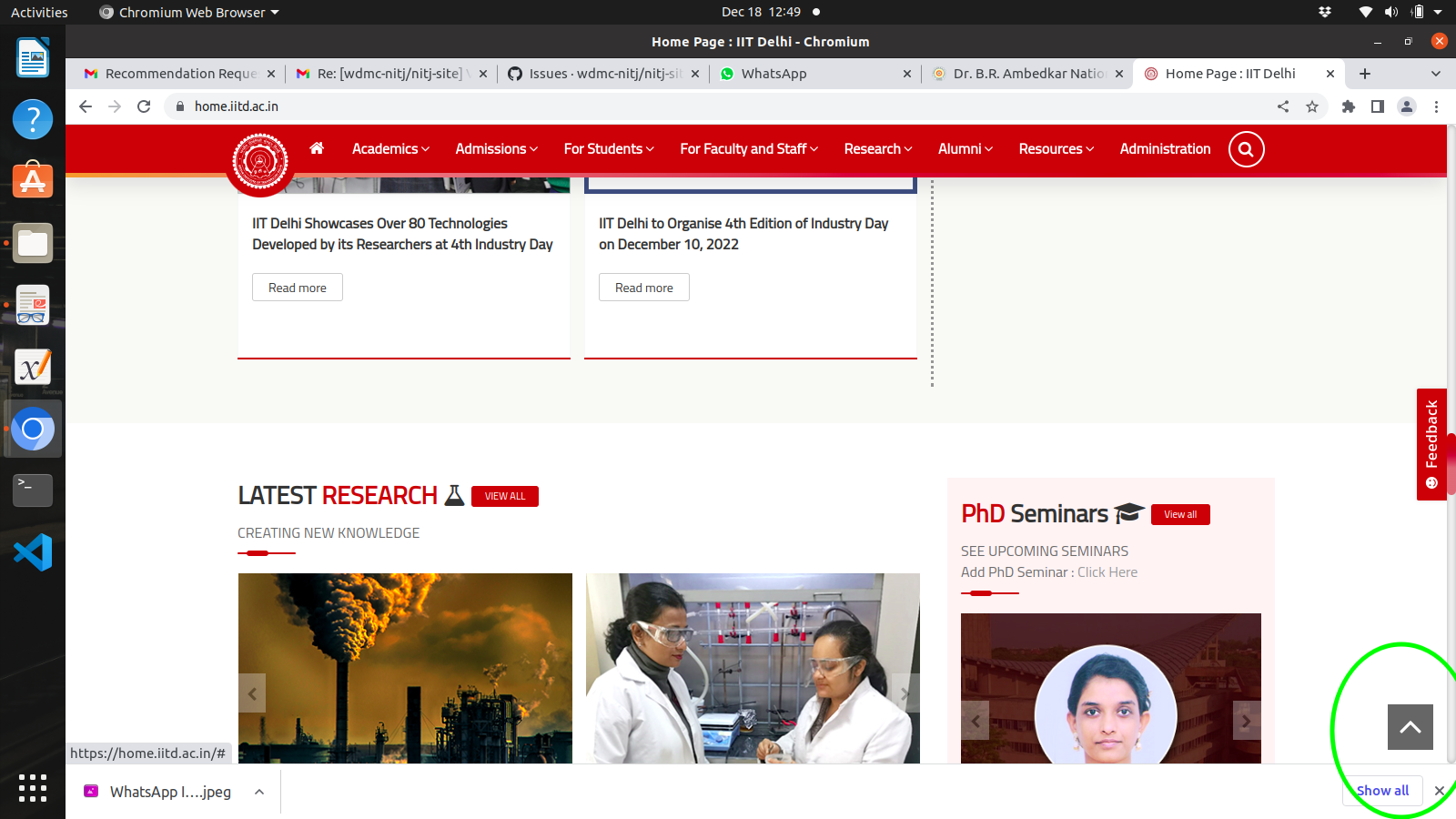Click VIEW ALL next to Latest Research

tap(505, 496)
